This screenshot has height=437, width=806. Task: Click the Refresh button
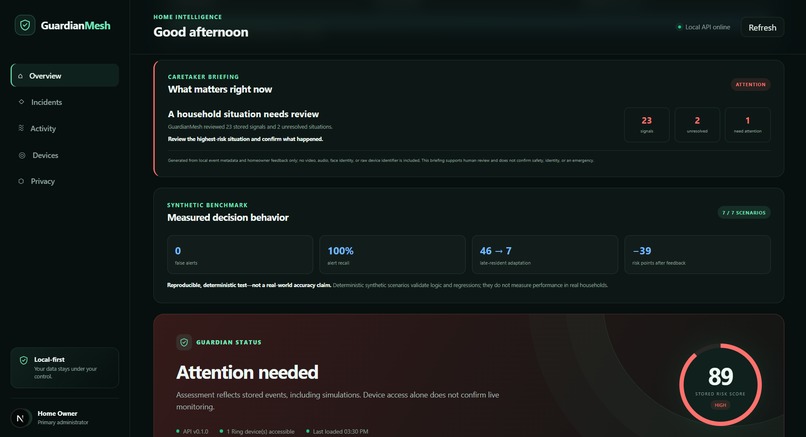(x=762, y=28)
